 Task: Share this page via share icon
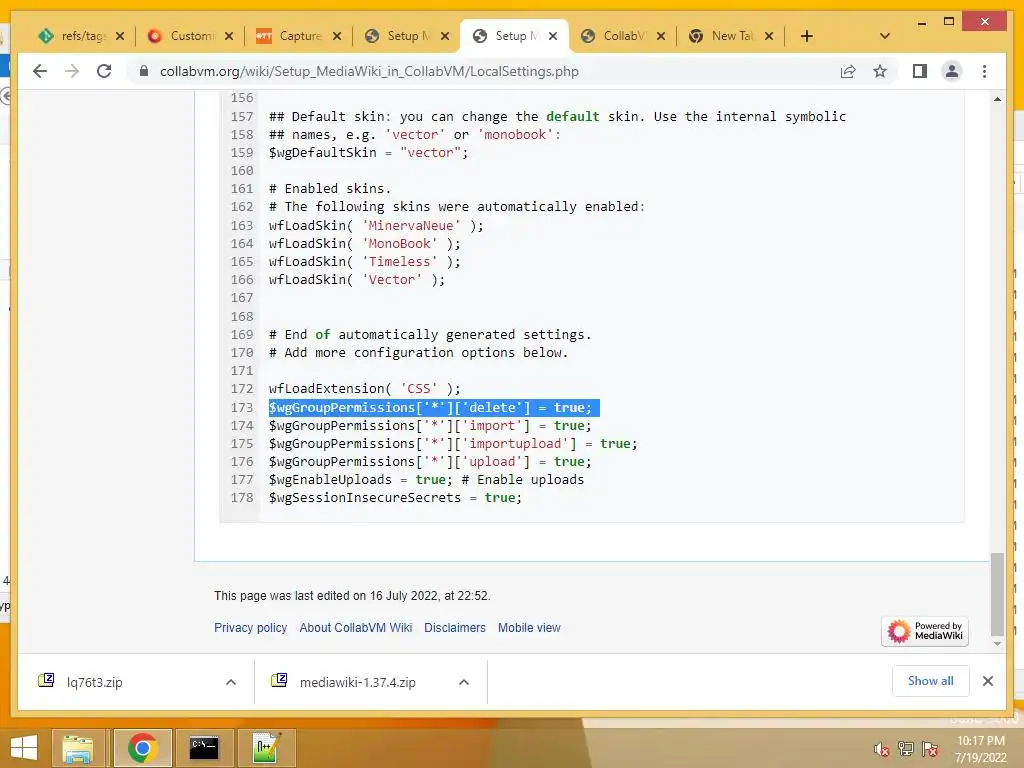[848, 71]
